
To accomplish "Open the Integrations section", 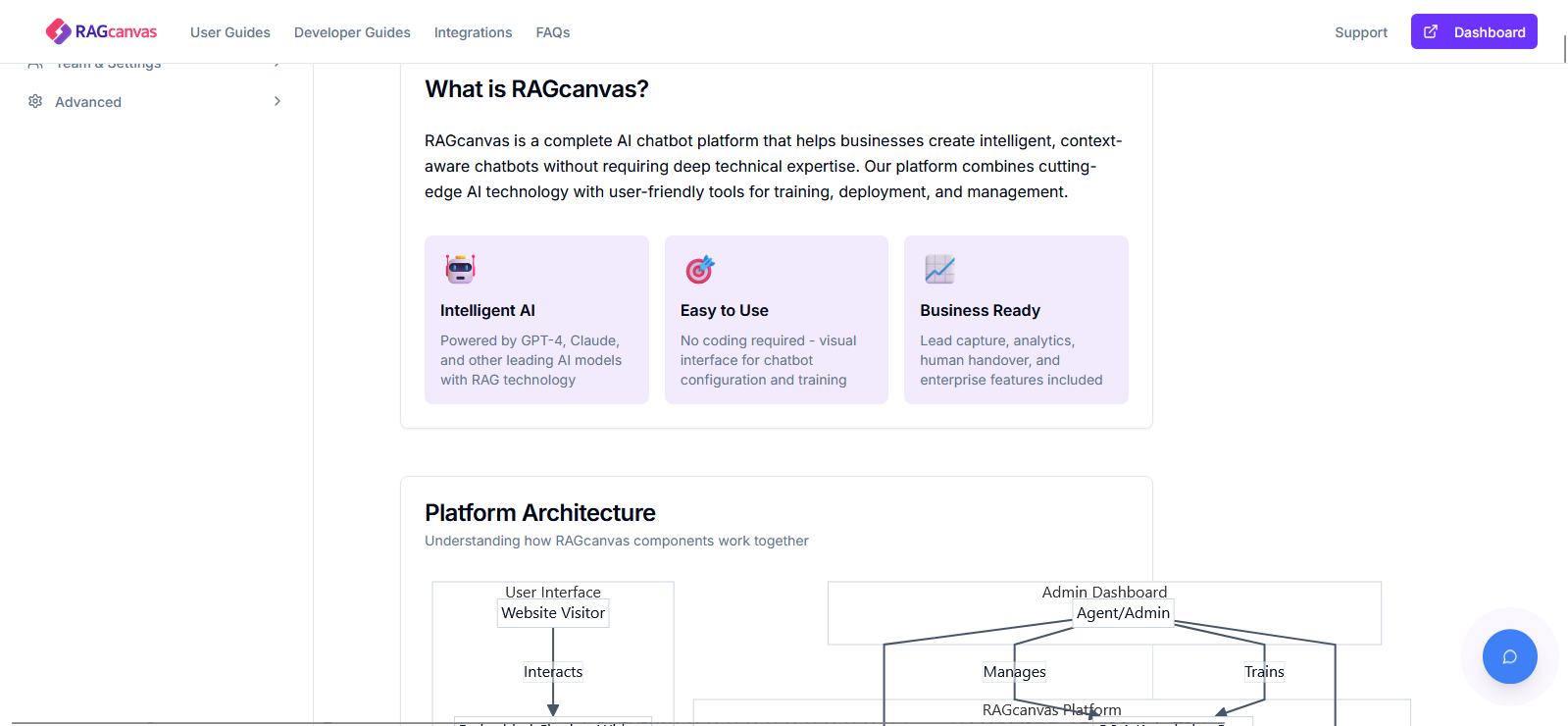I will (473, 32).
